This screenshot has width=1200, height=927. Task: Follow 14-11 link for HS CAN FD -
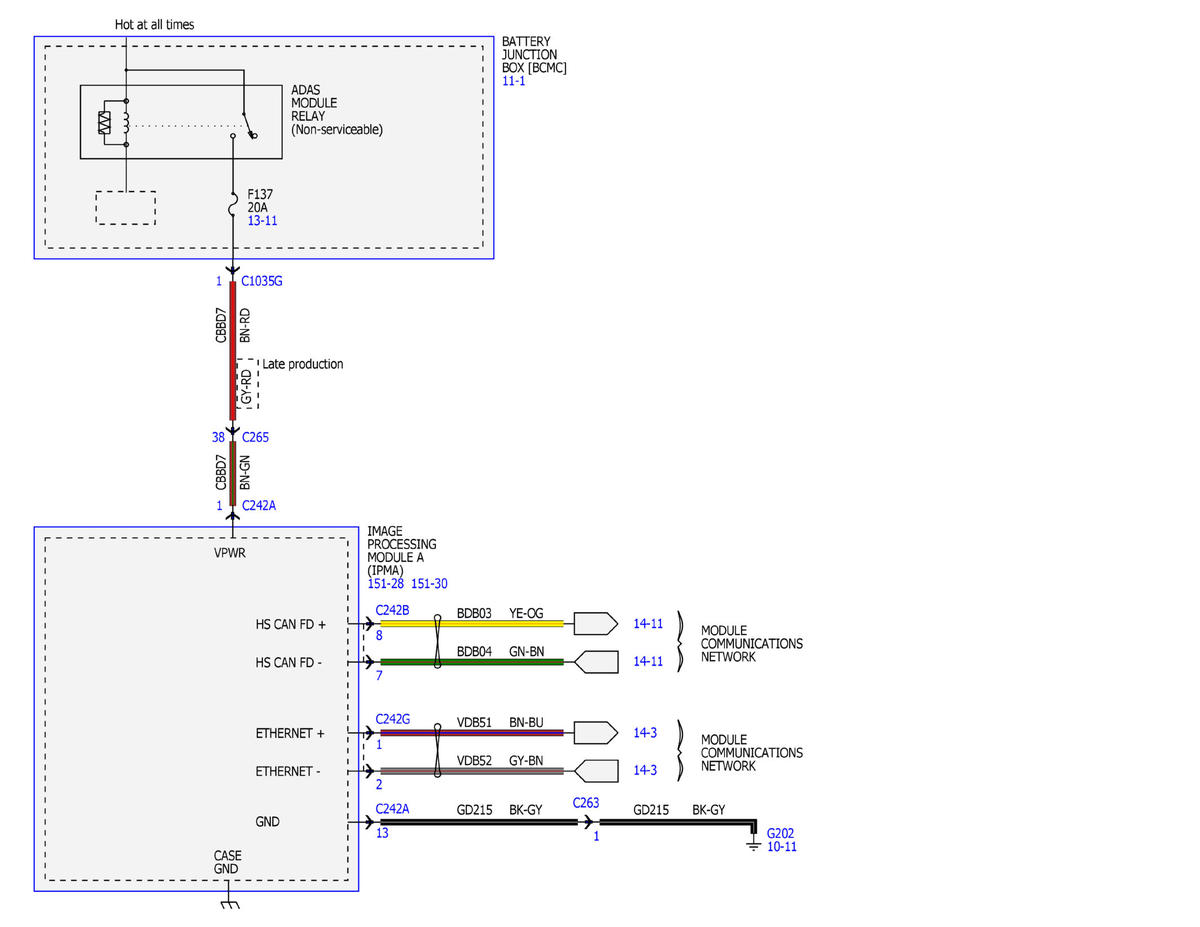point(648,662)
